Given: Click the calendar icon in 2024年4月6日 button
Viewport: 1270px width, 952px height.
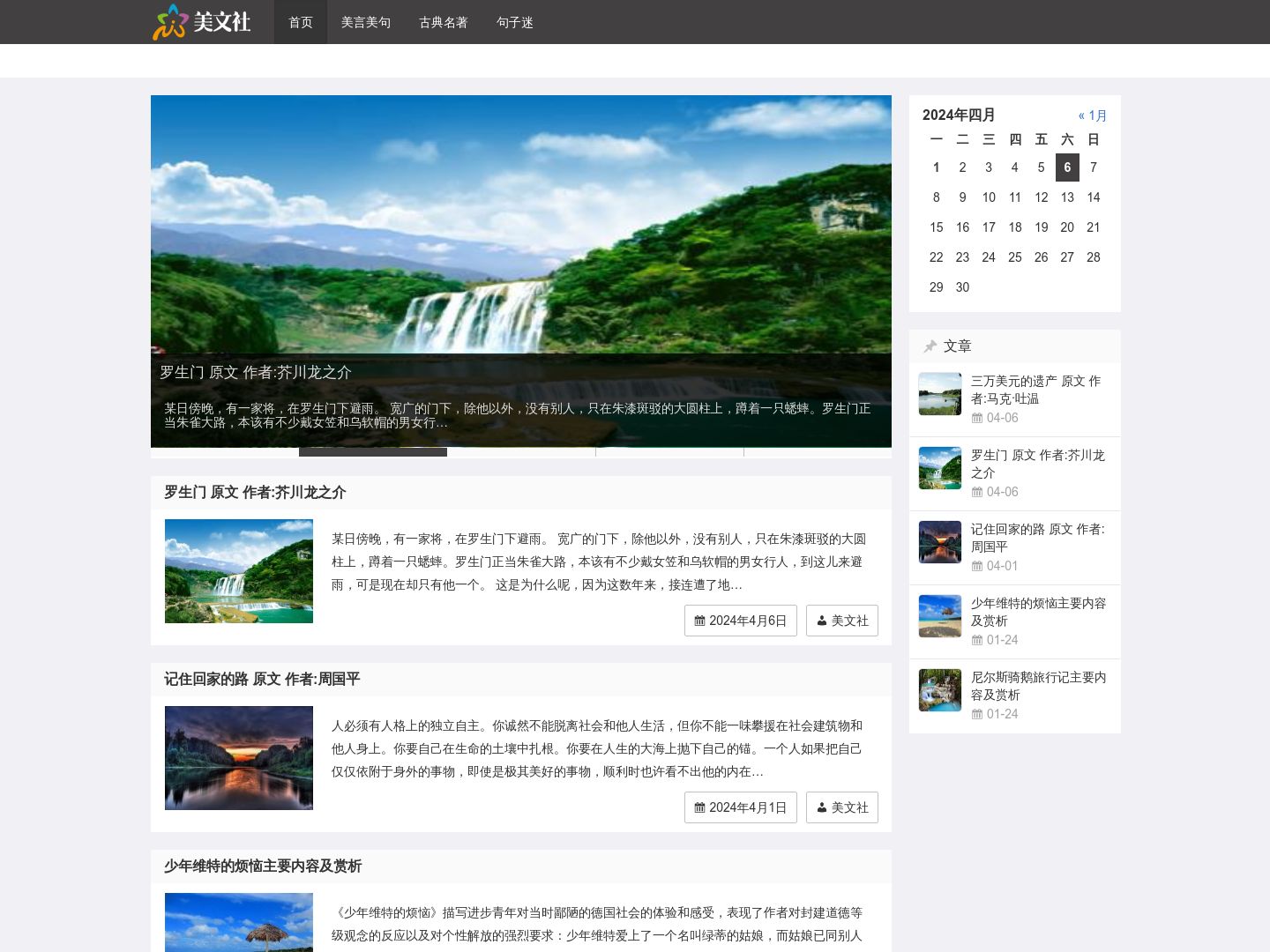Looking at the screenshot, I should click(699, 621).
